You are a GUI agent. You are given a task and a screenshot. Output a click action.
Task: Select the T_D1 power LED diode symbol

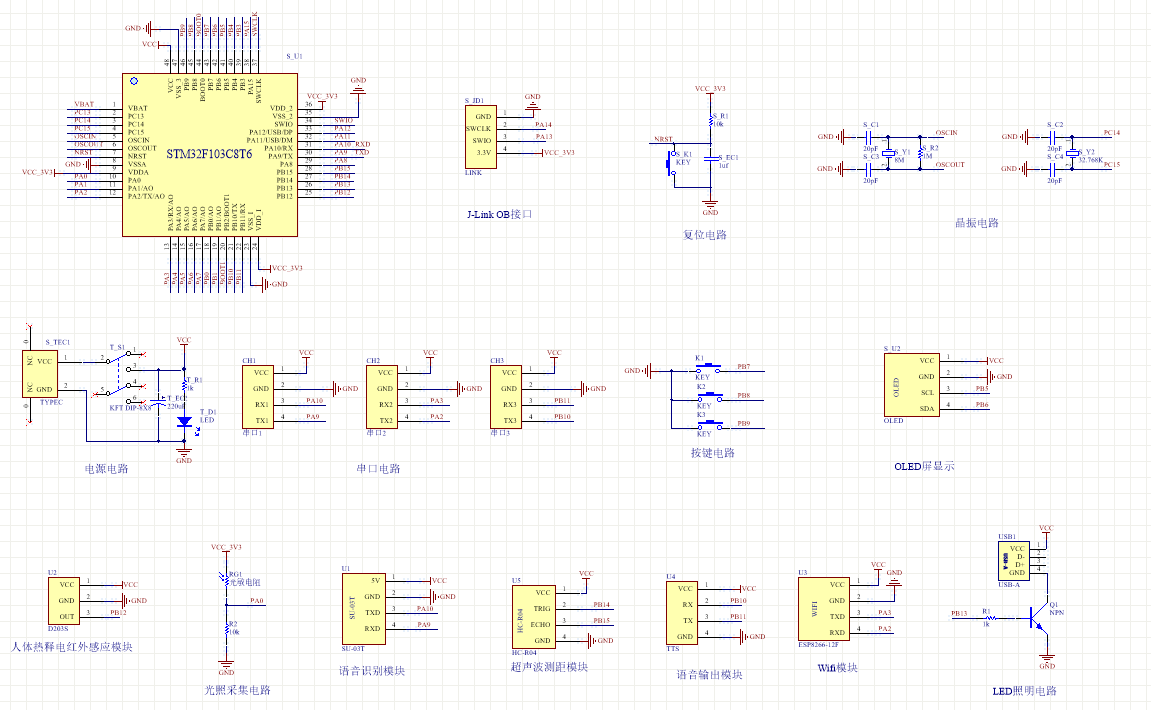click(x=184, y=421)
